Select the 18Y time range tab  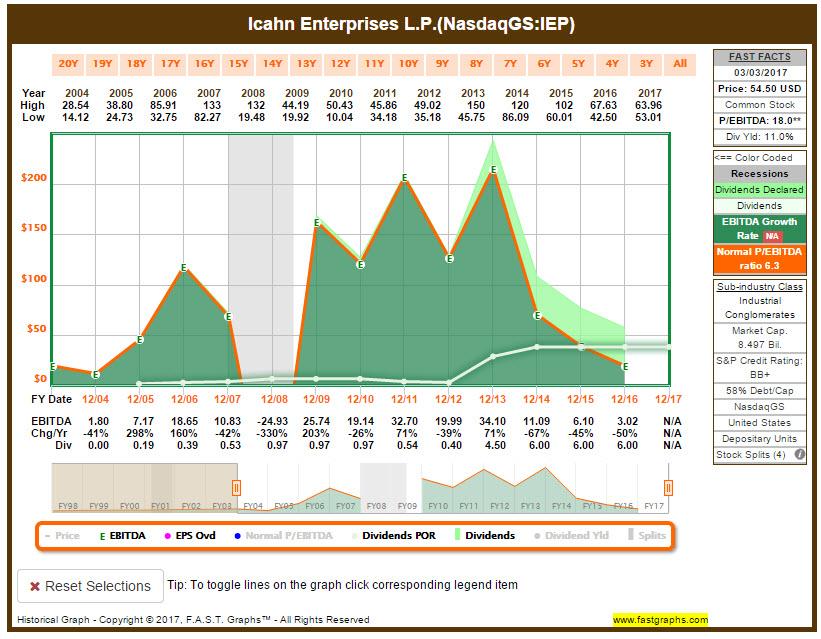point(136,64)
